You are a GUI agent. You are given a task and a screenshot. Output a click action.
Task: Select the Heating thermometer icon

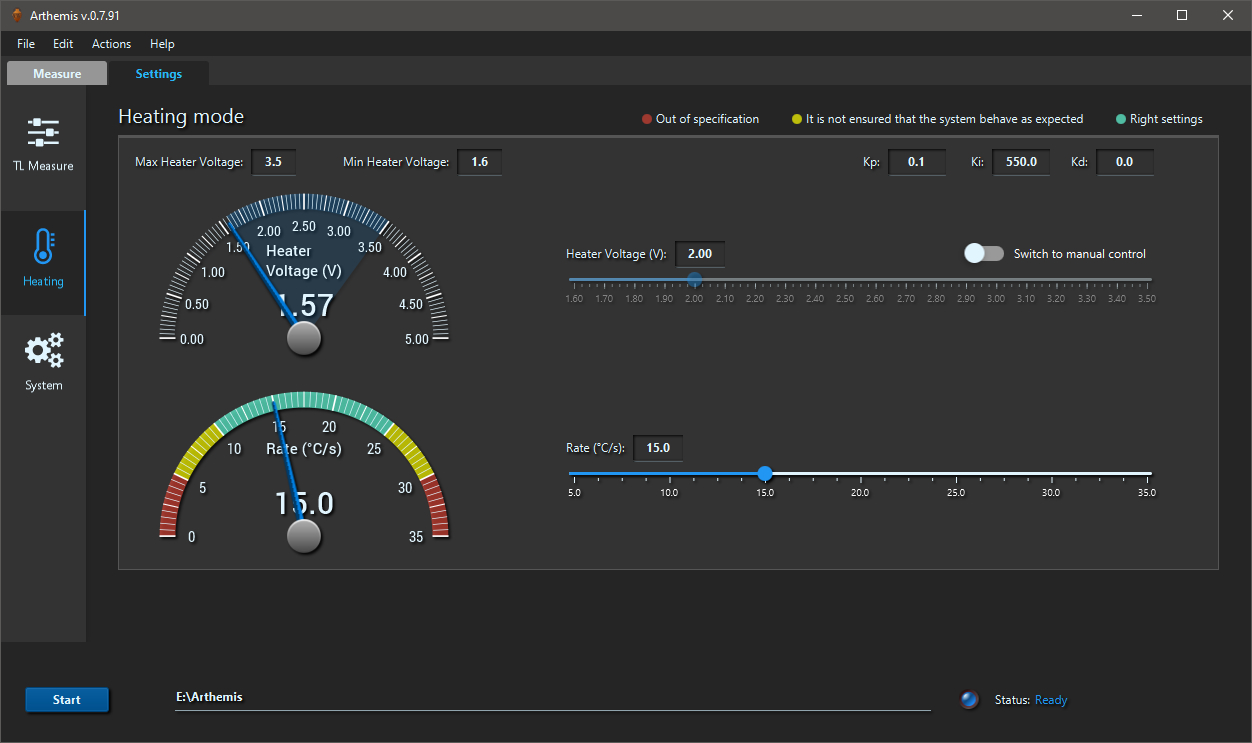click(x=43, y=246)
